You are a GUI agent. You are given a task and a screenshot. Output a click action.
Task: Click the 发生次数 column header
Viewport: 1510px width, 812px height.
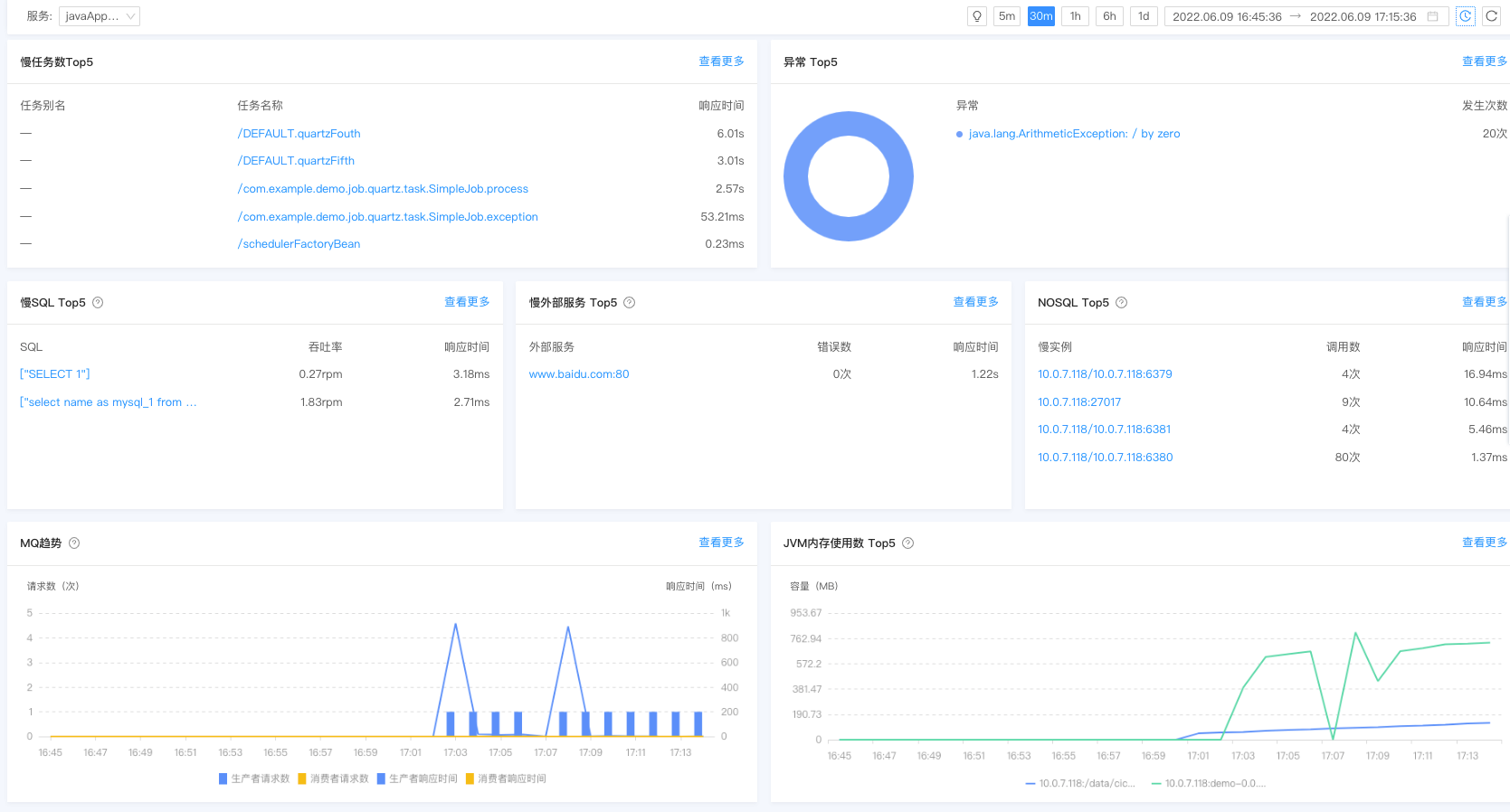1485,106
